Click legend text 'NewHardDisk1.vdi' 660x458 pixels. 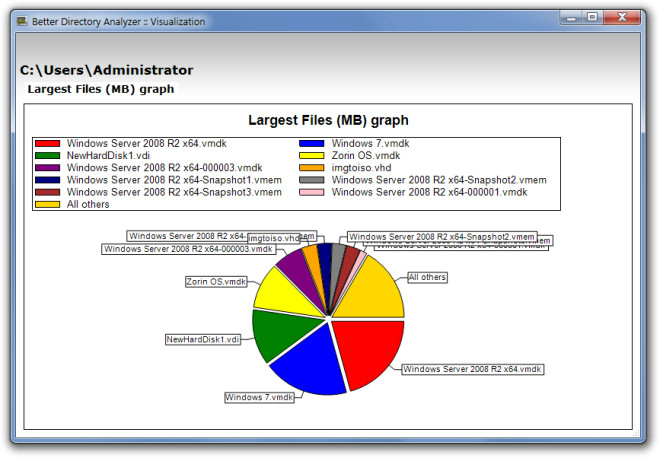tap(108, 156)
